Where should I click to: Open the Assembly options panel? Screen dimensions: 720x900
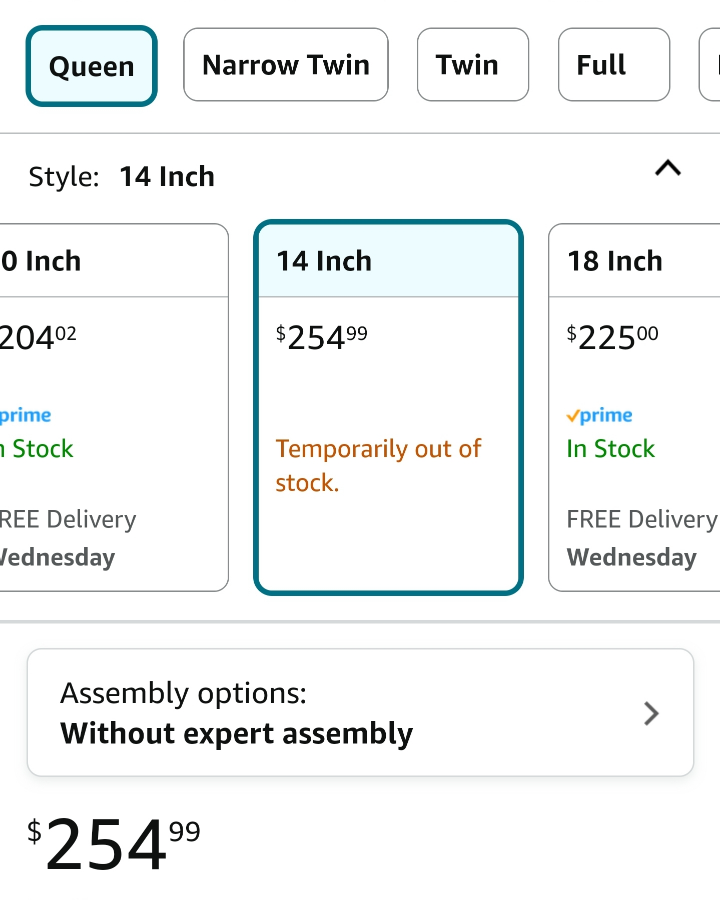[360, 712]
